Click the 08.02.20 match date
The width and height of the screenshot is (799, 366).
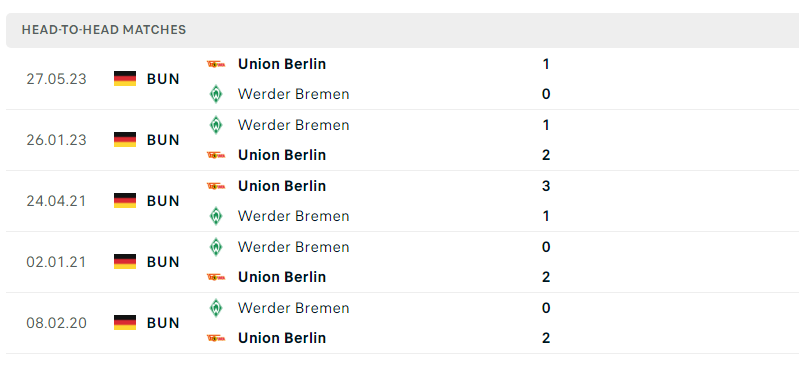(57, 323)
